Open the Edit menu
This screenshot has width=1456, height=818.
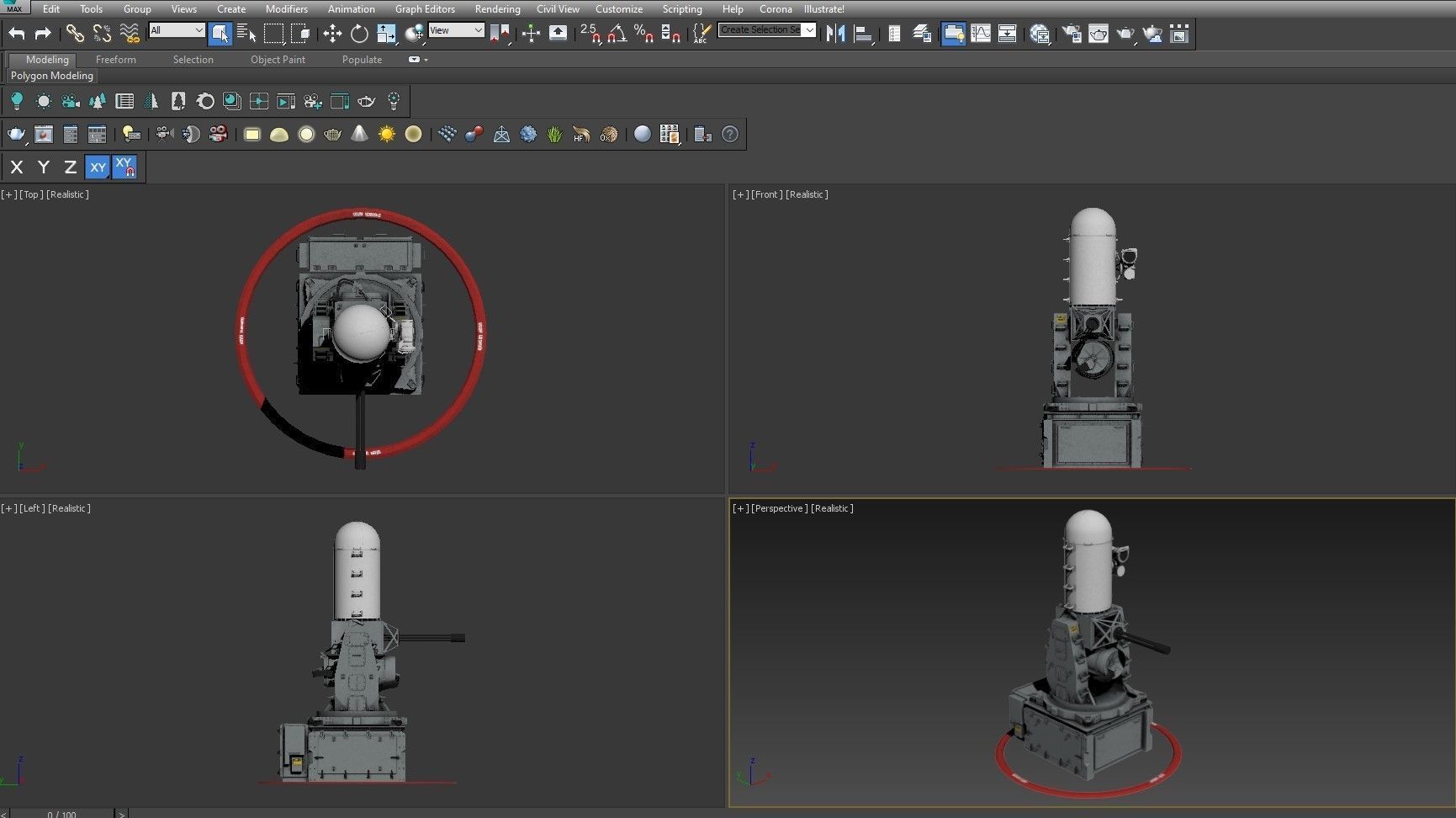pos(51,8)
